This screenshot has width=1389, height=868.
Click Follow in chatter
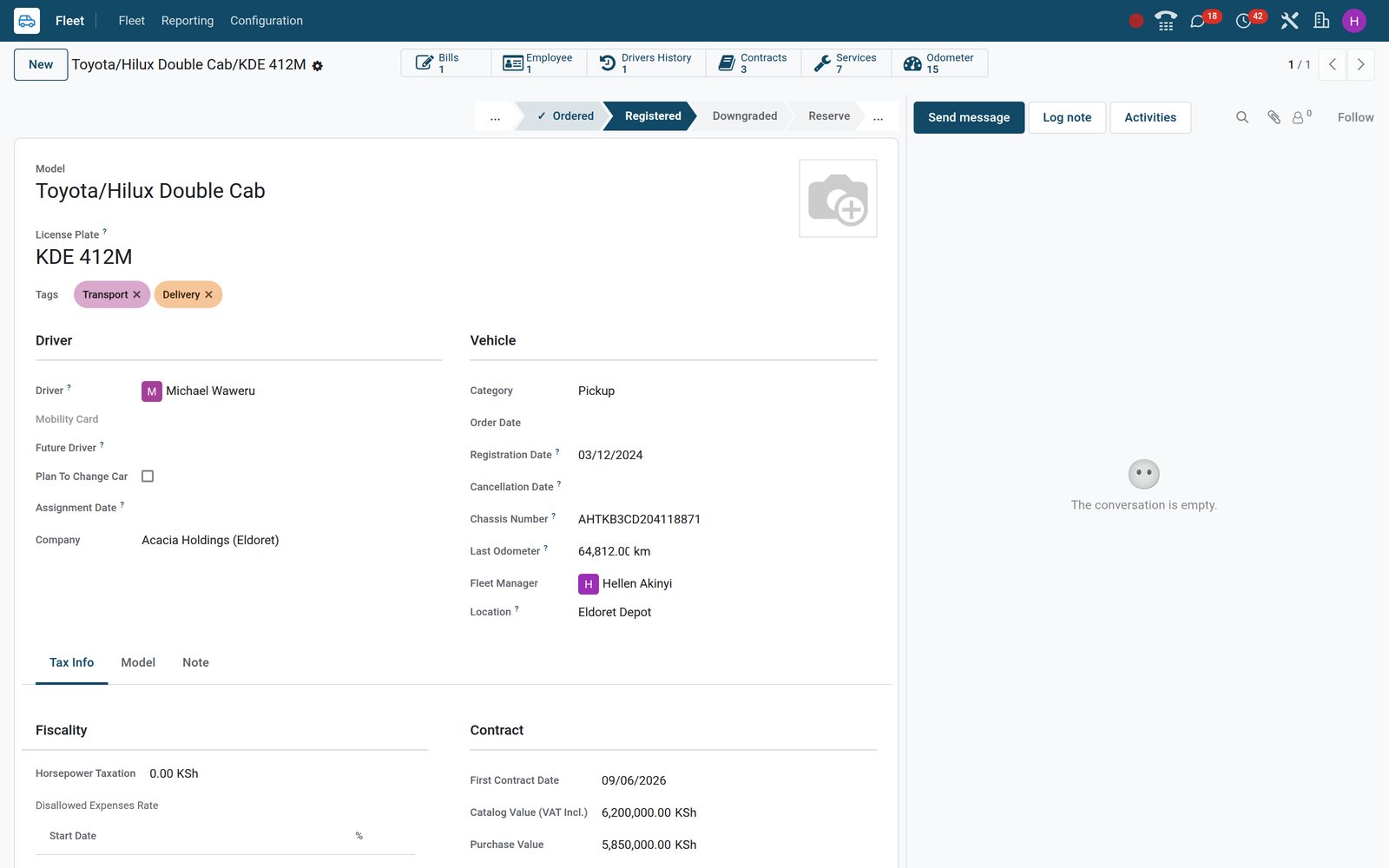[1355, 117]
